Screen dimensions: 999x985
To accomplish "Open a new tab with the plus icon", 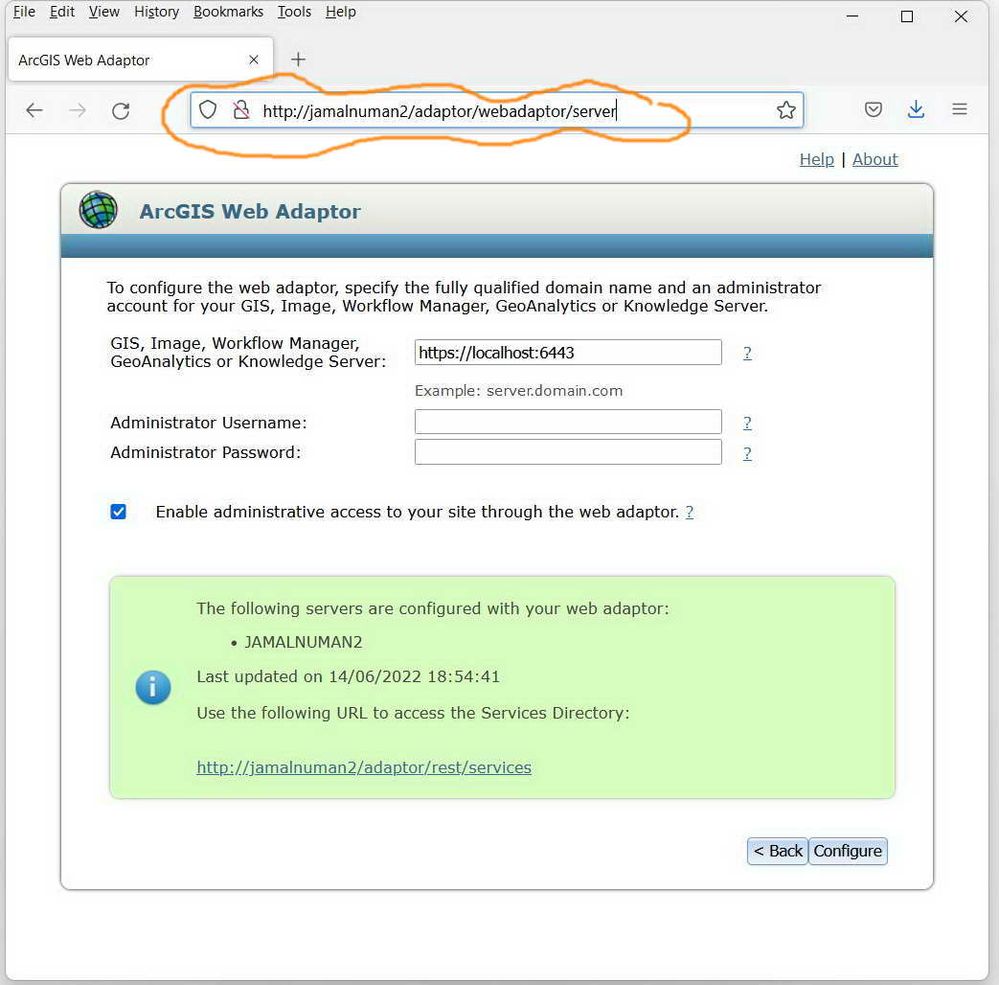I will point(298,59).
